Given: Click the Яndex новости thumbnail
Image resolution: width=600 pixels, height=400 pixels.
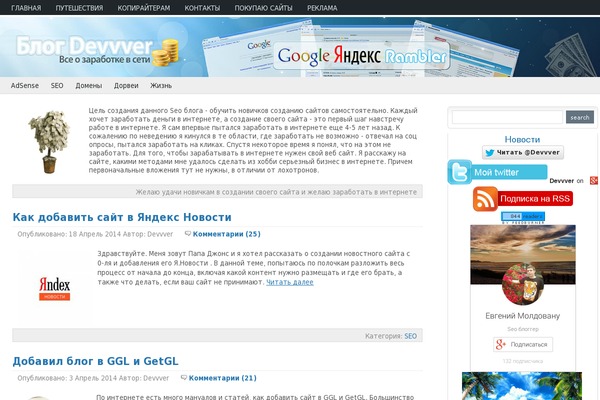Looking at the screenshot, I should point(55,289).
